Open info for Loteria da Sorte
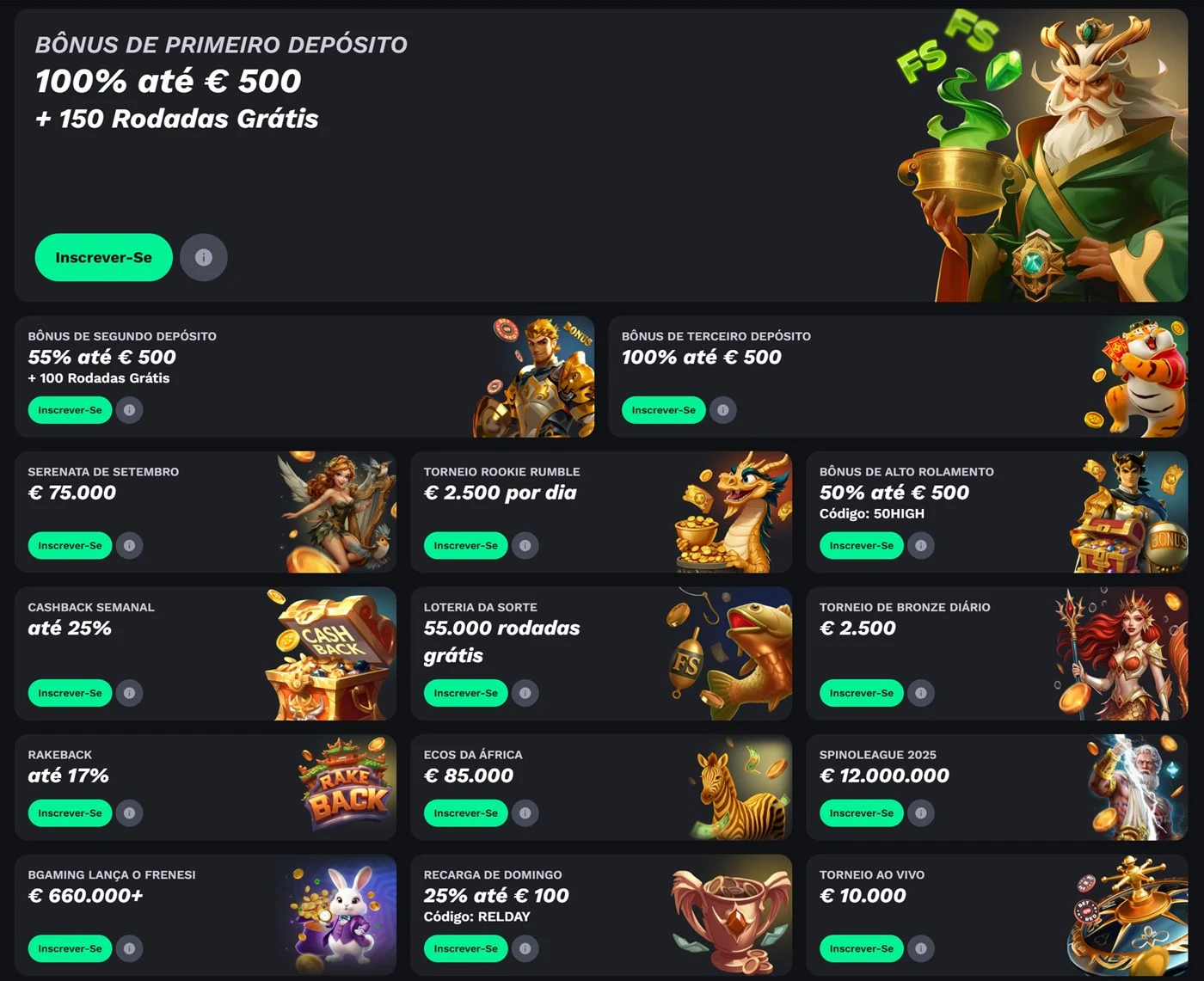Viewport: 1204px width, 981px height. point(525,693)
